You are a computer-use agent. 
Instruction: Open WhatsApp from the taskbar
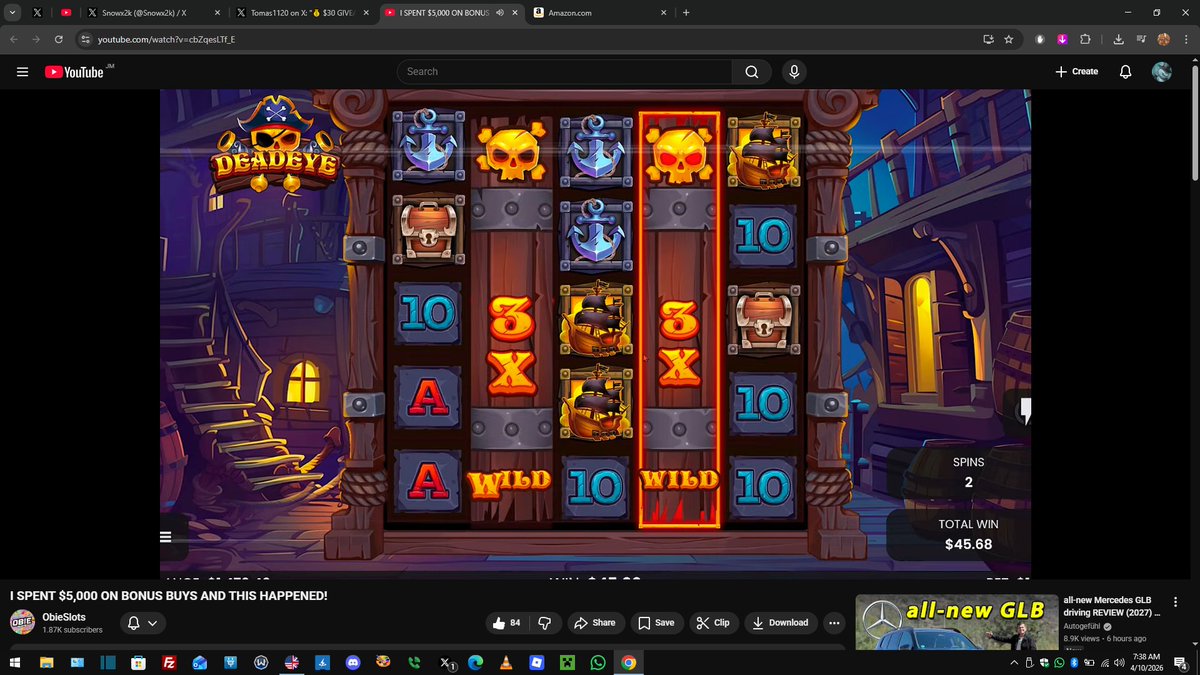pos(598,662)
